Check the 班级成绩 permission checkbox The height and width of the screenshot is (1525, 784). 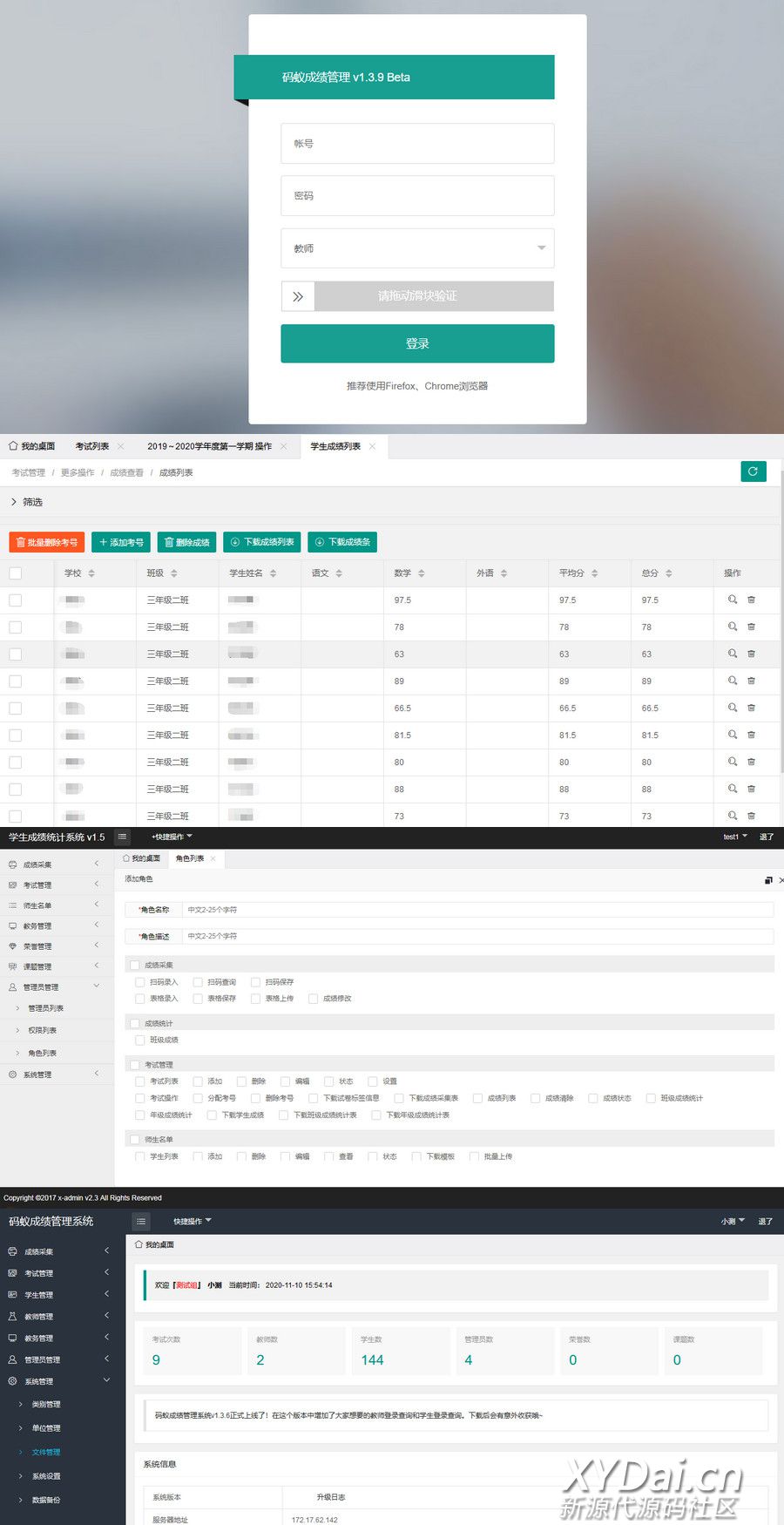click(140, 1040)
